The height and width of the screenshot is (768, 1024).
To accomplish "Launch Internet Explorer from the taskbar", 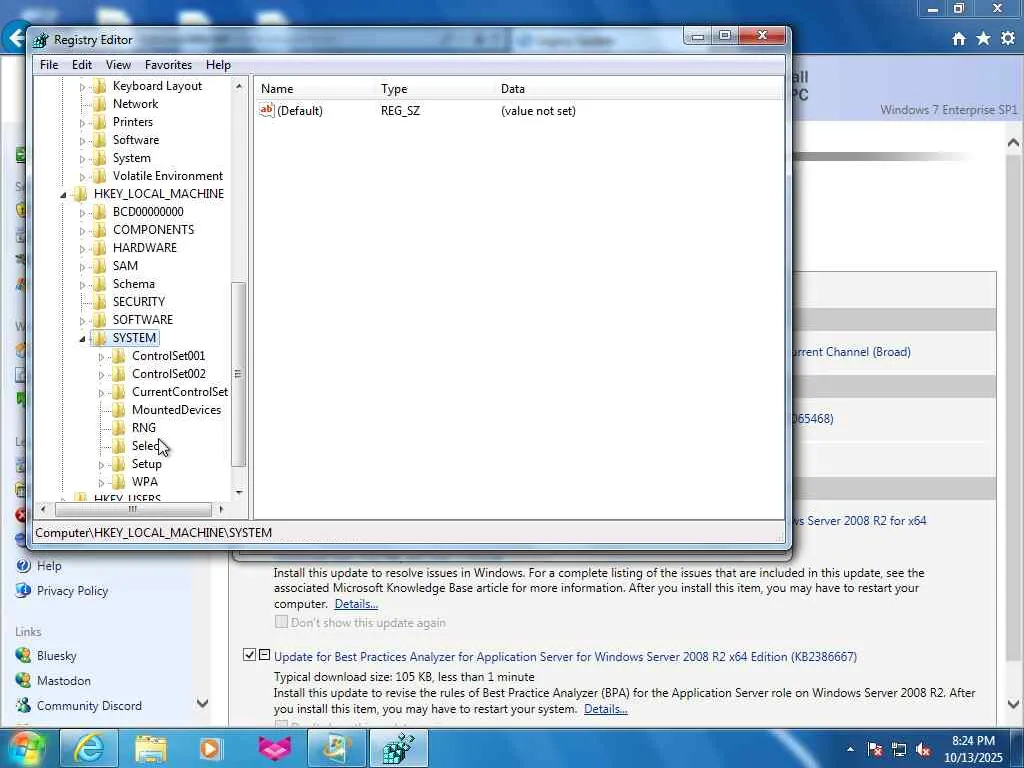I will (x=89, y=749).
